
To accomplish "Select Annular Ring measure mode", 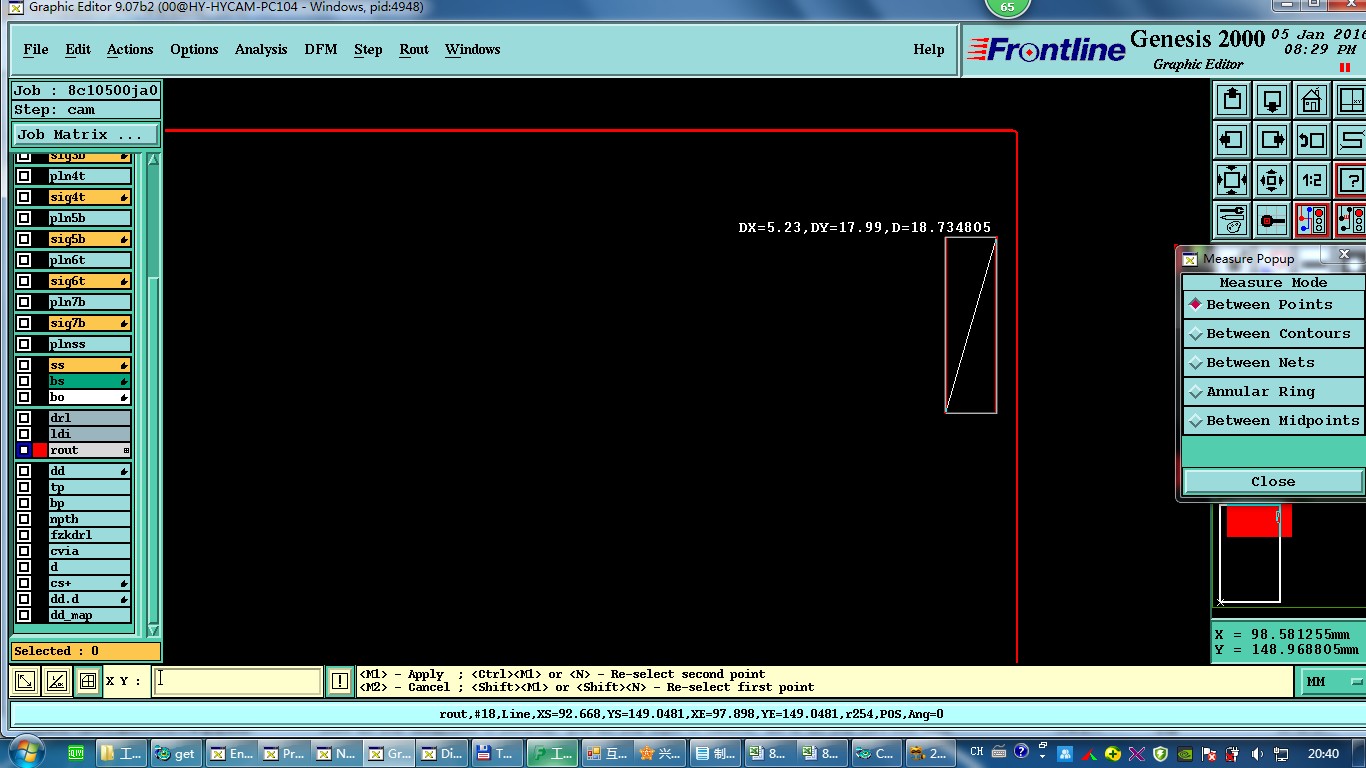I will [1273, 391].
